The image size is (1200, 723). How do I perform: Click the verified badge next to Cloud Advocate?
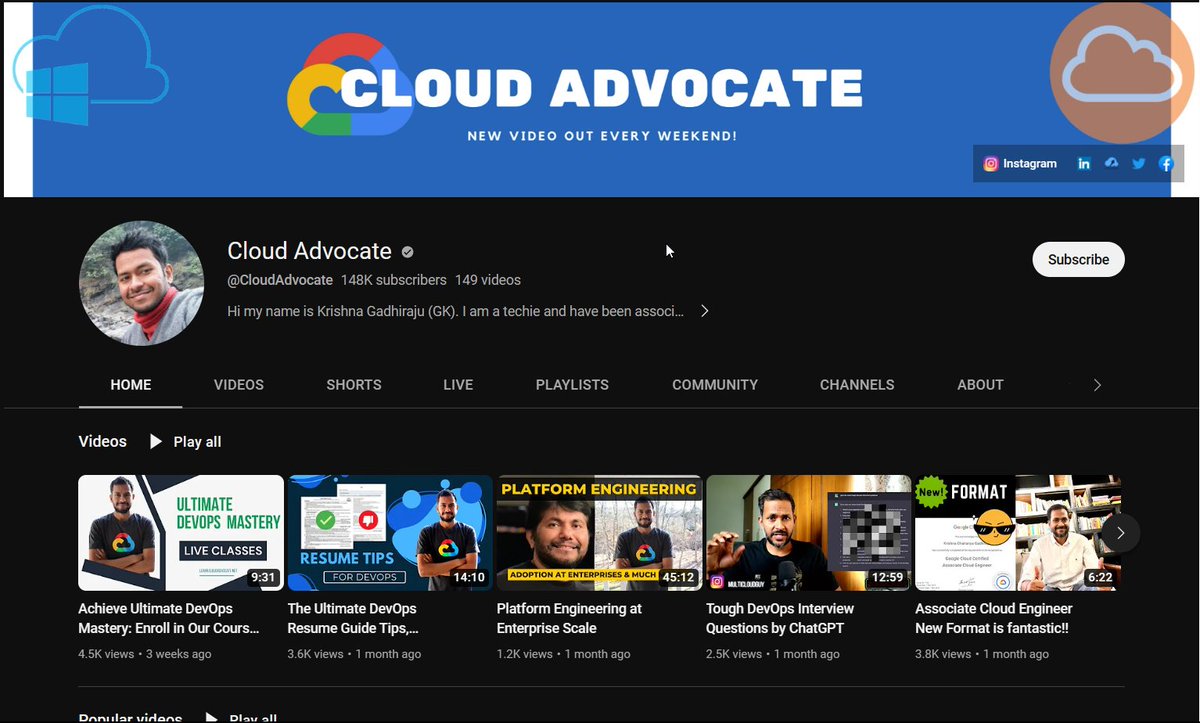pyautogui.click(x=408, y=252)
